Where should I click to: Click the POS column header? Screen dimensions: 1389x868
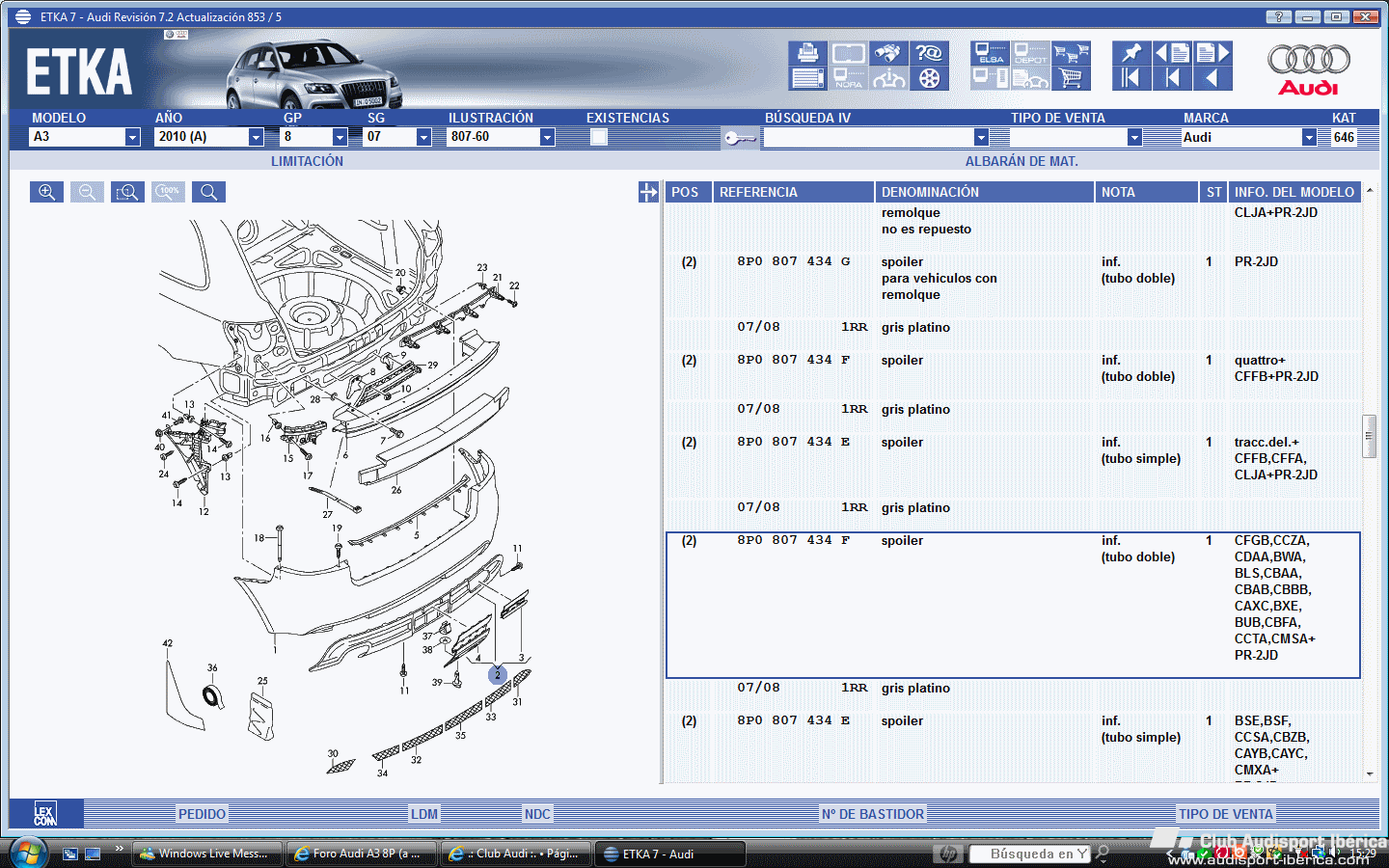click(x=688, y=192)
